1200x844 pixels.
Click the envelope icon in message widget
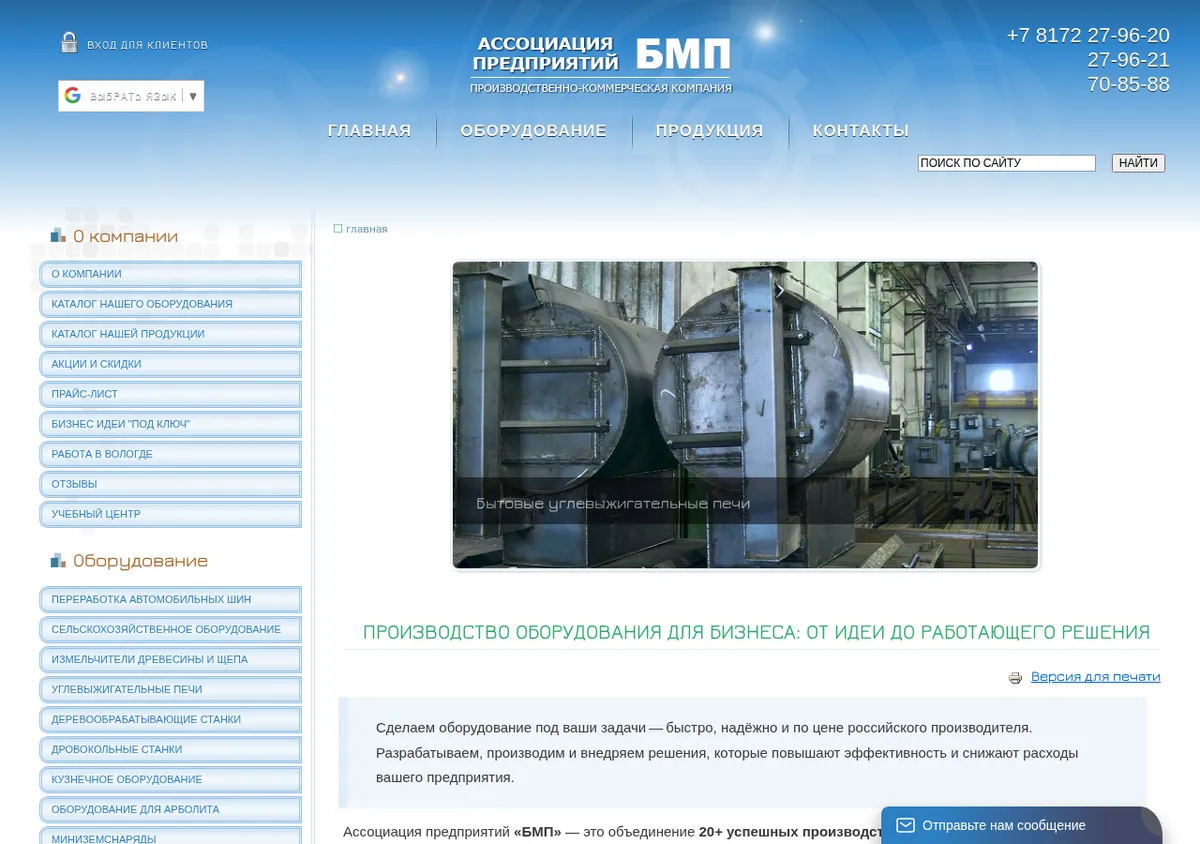pyautogui.click(x=905, y=825)
